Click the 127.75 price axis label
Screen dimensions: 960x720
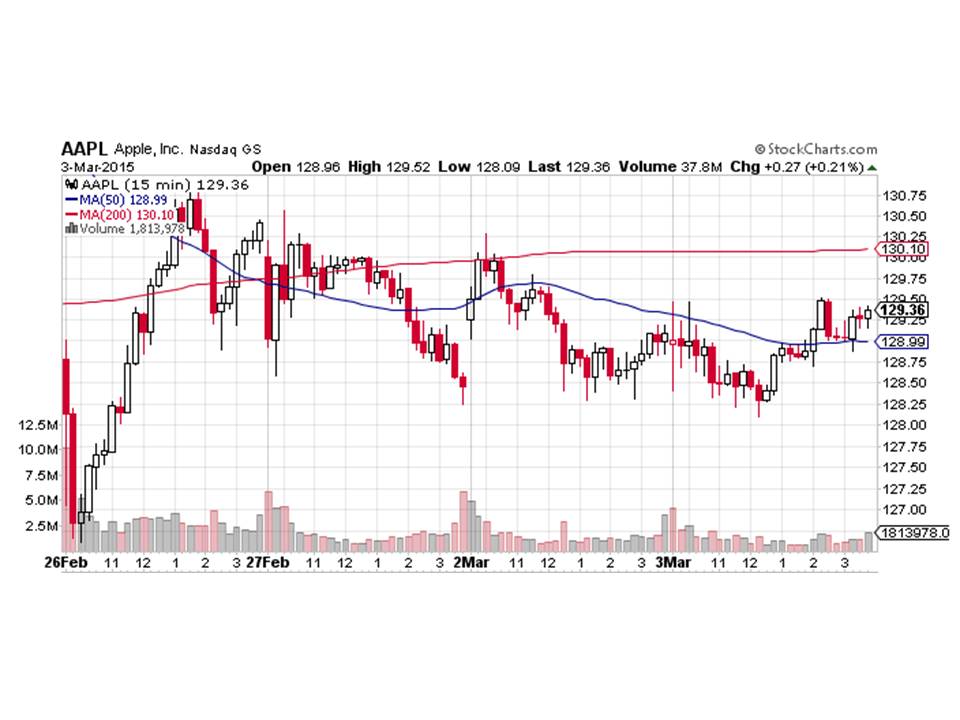[x=904, y=447]
